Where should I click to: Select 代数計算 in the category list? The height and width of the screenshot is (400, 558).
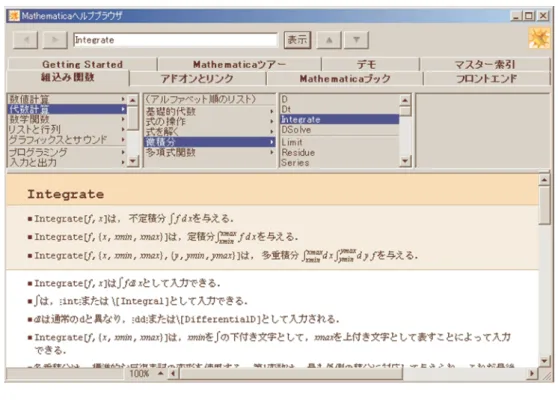(x=67, y=109)
